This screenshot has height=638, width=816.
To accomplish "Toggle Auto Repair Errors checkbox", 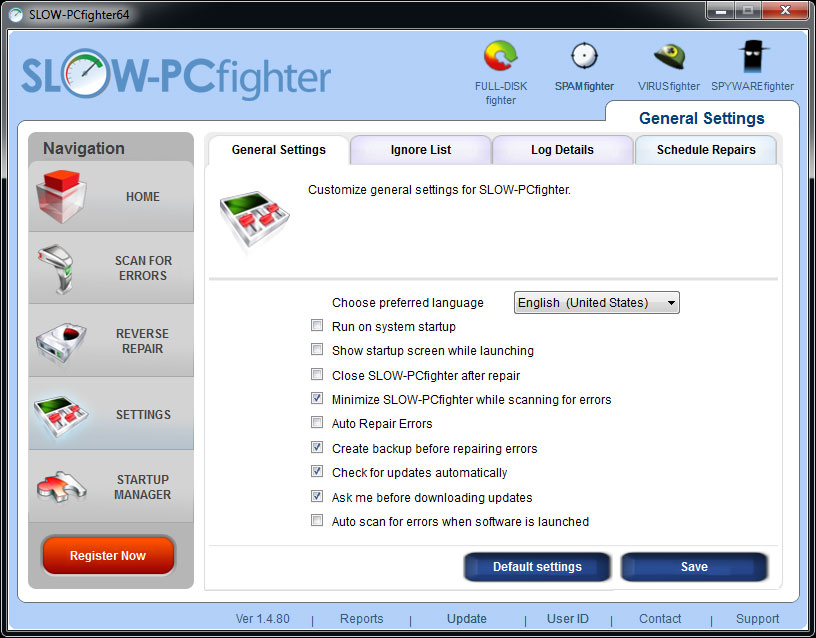I will pos(317,422).
